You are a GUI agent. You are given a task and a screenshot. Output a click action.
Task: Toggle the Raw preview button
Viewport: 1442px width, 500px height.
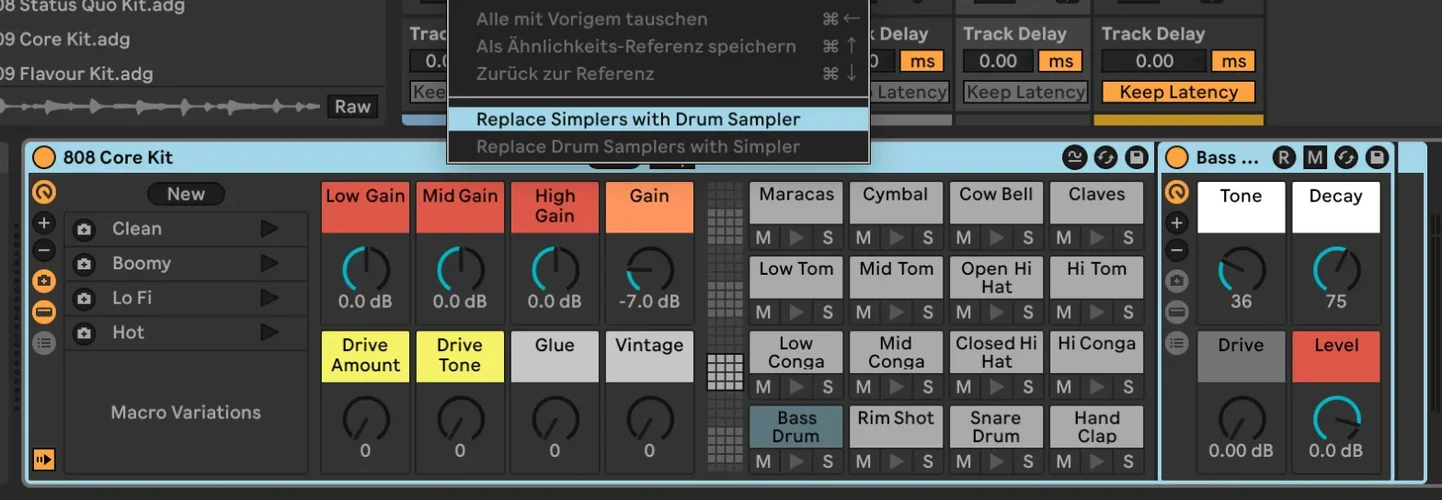352,107
